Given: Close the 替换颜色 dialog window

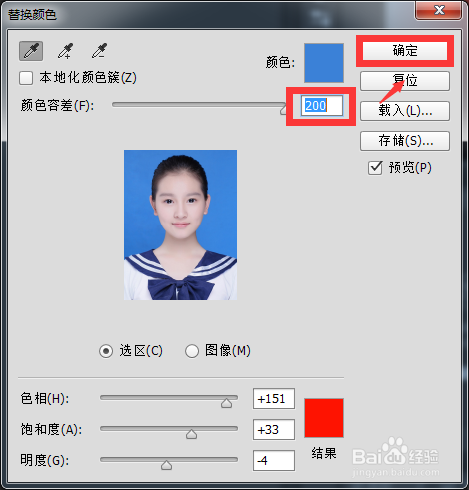Looking at the screenshot, I should click(x=439, y=10).
